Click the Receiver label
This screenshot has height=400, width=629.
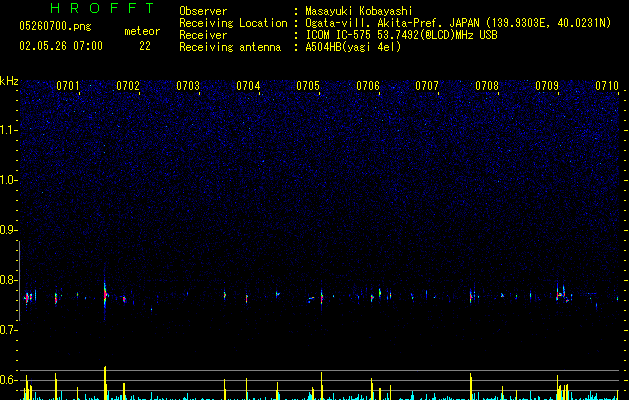[x=203, y=35]
